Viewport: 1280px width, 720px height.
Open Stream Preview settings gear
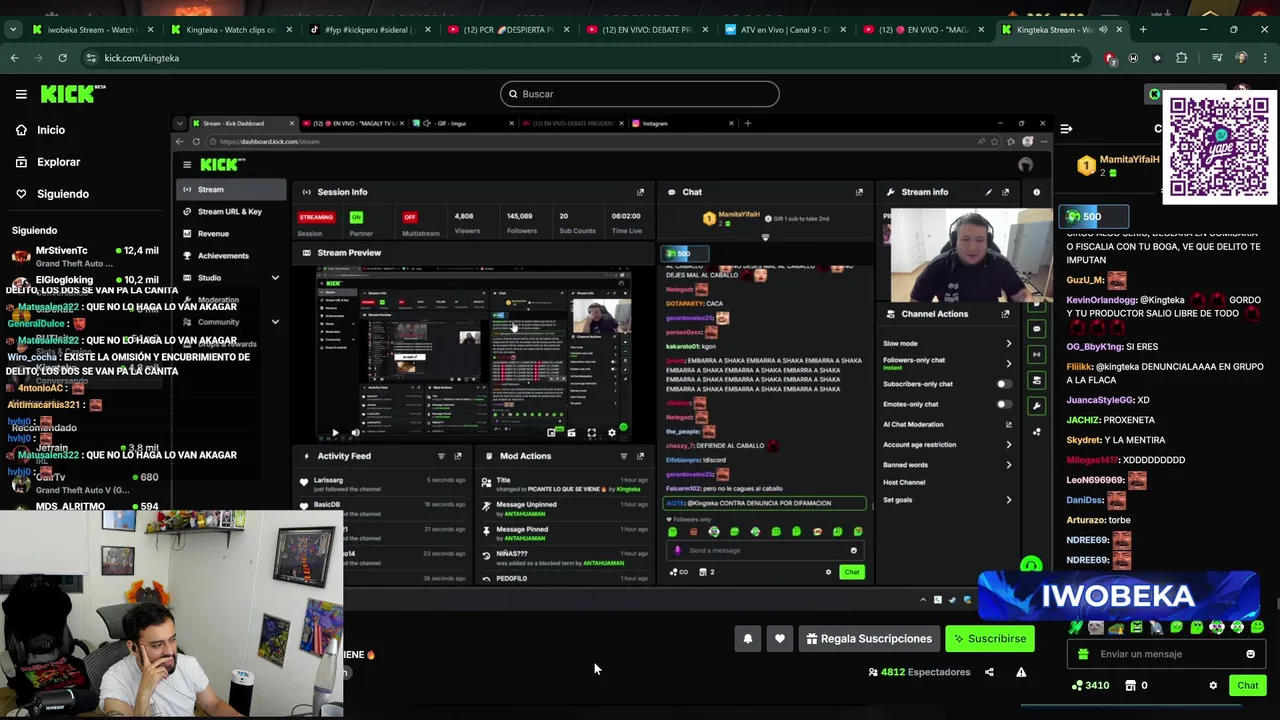tap(612, 433)
